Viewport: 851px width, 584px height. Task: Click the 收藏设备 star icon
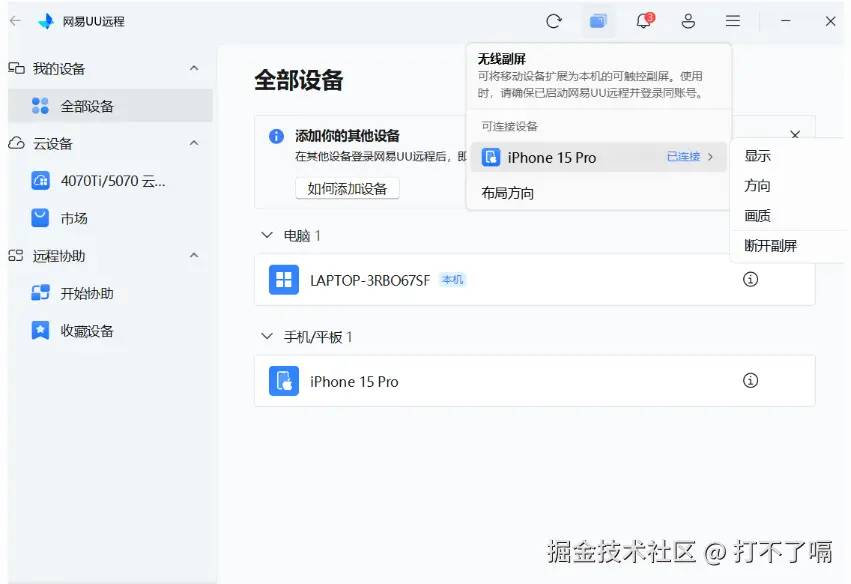click(40, 331)
